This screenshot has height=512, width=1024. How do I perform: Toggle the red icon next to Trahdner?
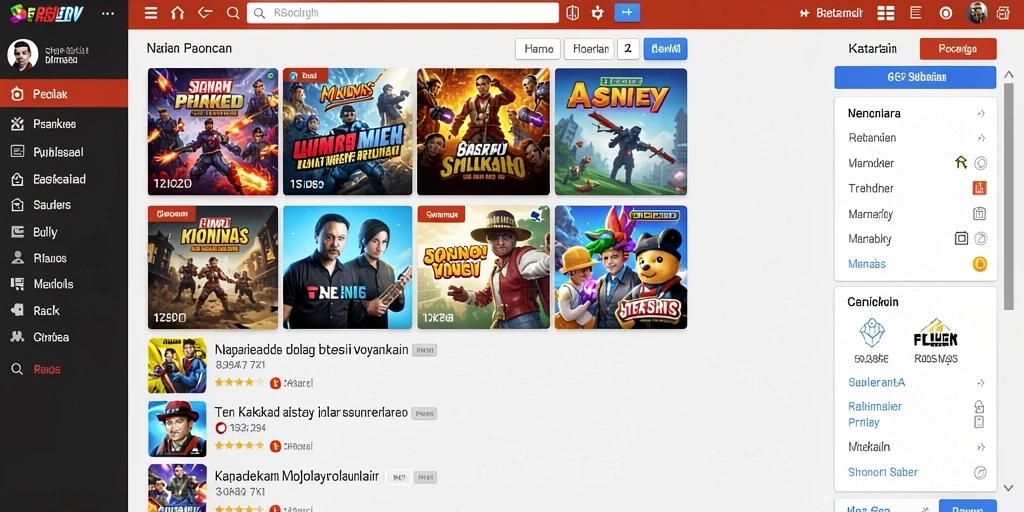click(x=979, y=188)
